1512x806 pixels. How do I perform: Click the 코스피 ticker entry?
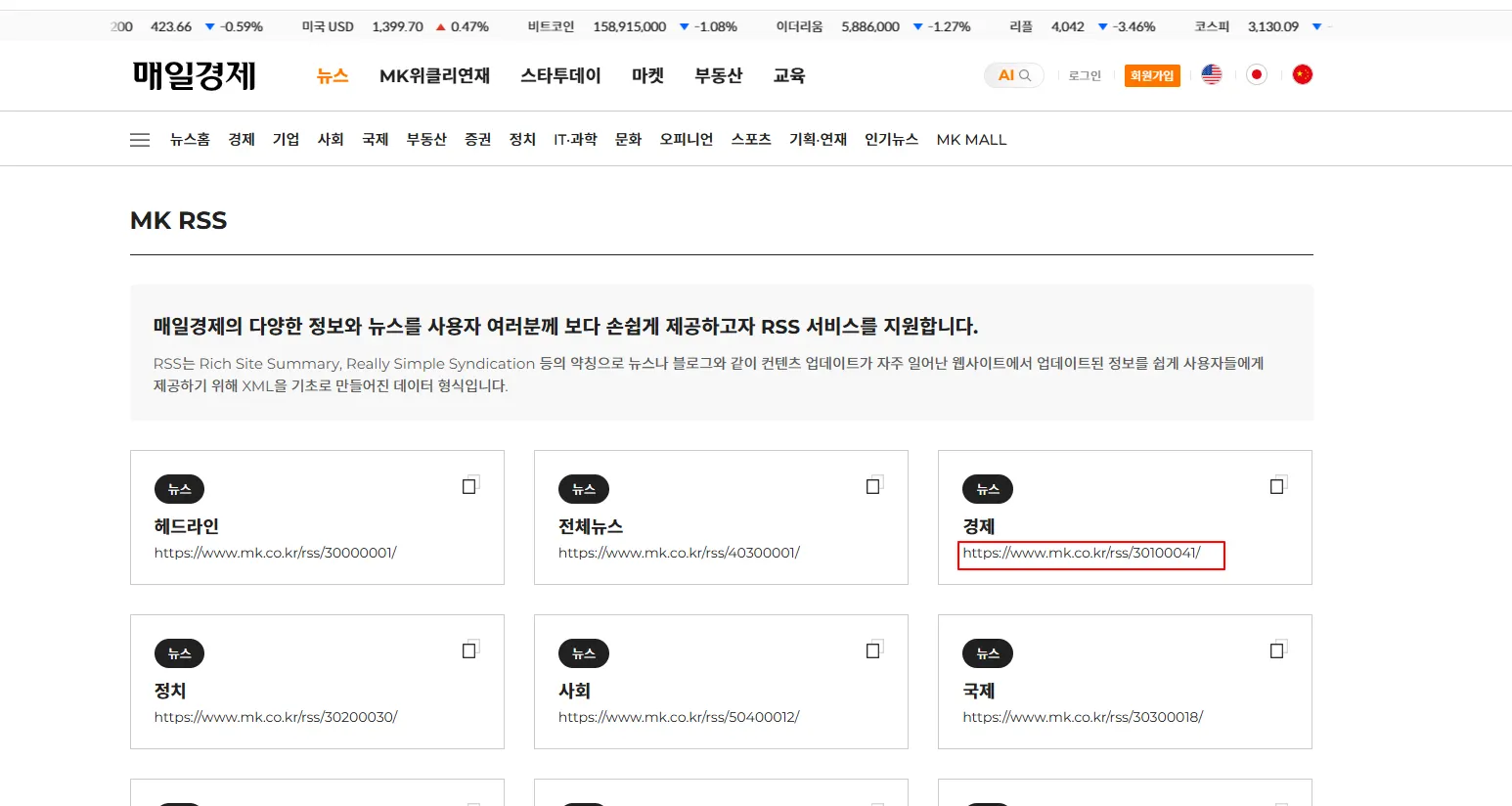[x=1259, y=26]
